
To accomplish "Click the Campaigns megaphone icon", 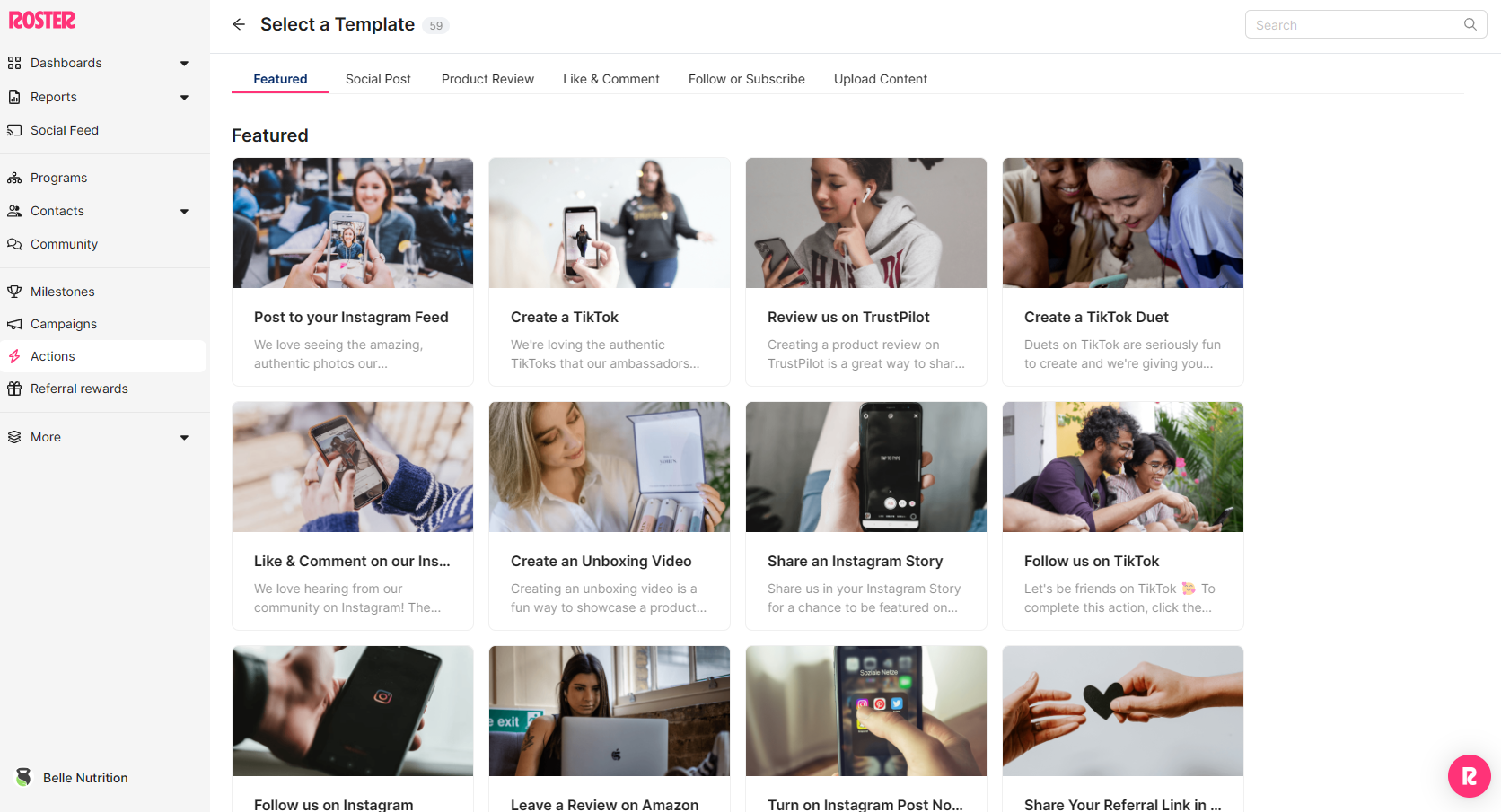I will (x=14, y=324).
